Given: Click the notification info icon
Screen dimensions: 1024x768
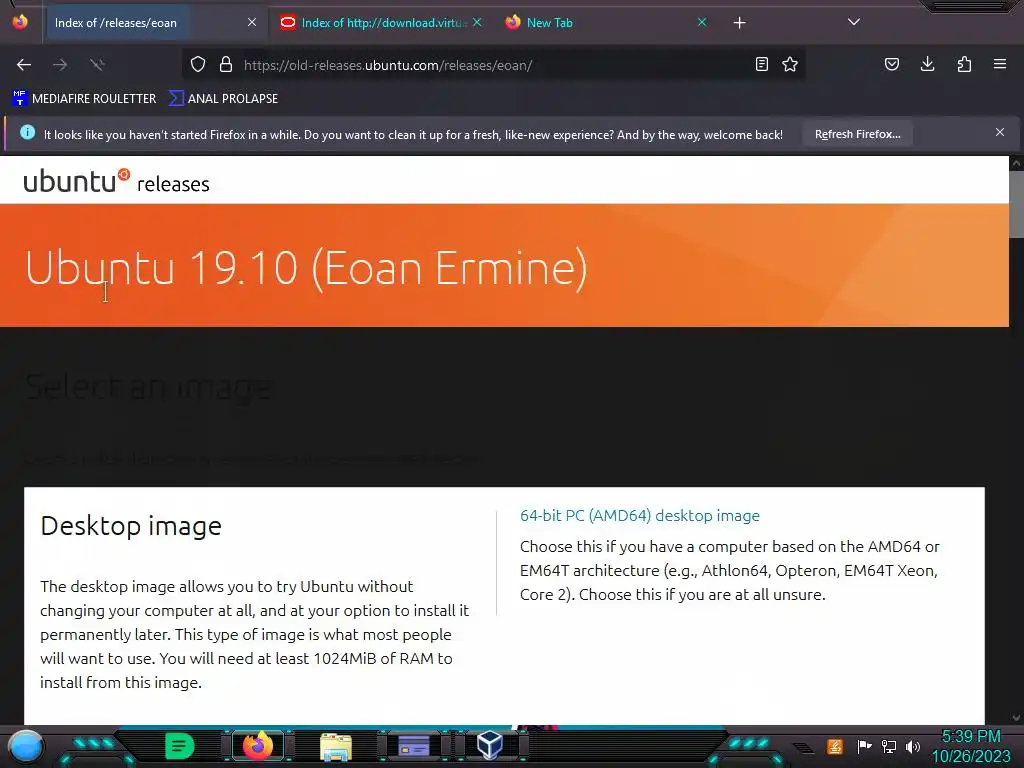Looking at the screenshot, I should click(x=27, y=133).
